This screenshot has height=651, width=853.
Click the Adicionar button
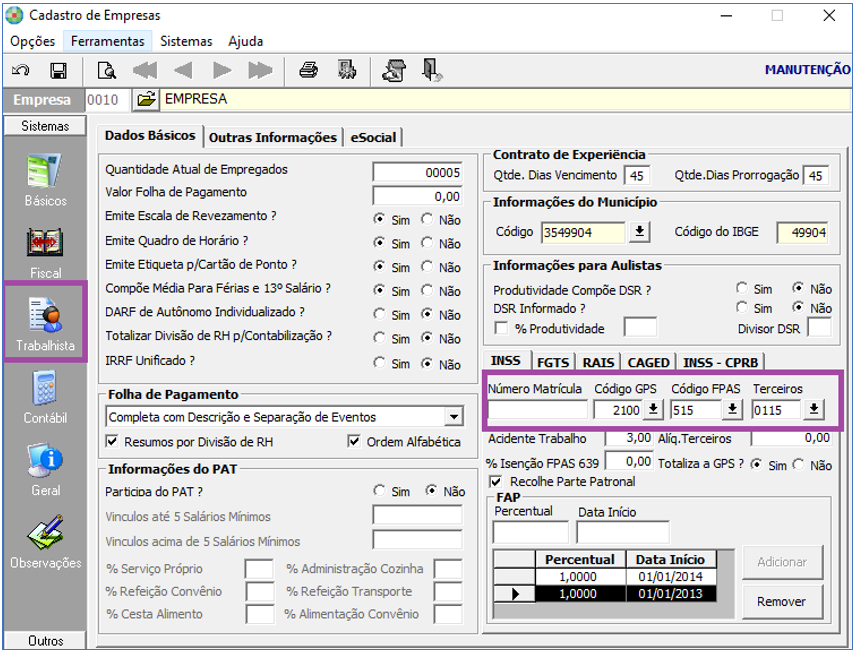(781, 562)
